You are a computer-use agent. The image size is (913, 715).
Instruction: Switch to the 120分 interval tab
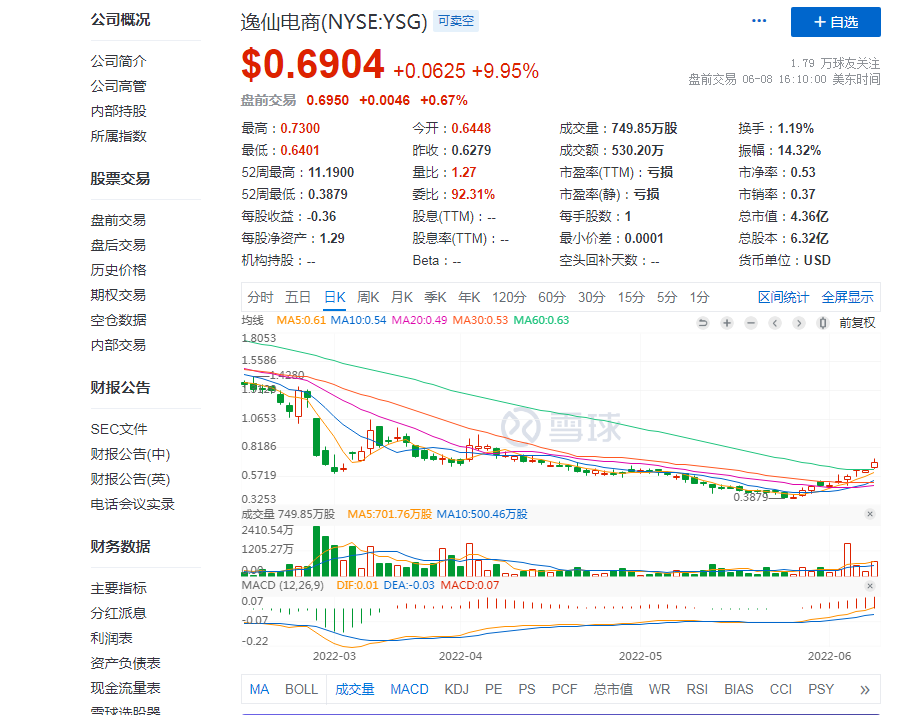coord(509,298)
